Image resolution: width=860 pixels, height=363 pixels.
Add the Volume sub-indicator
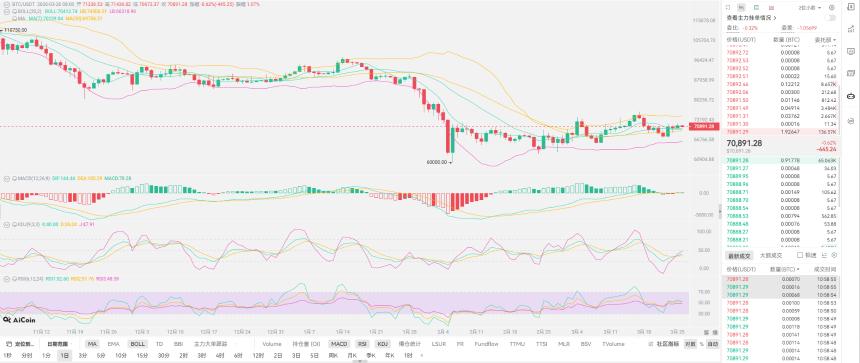[x=271, y=344]
